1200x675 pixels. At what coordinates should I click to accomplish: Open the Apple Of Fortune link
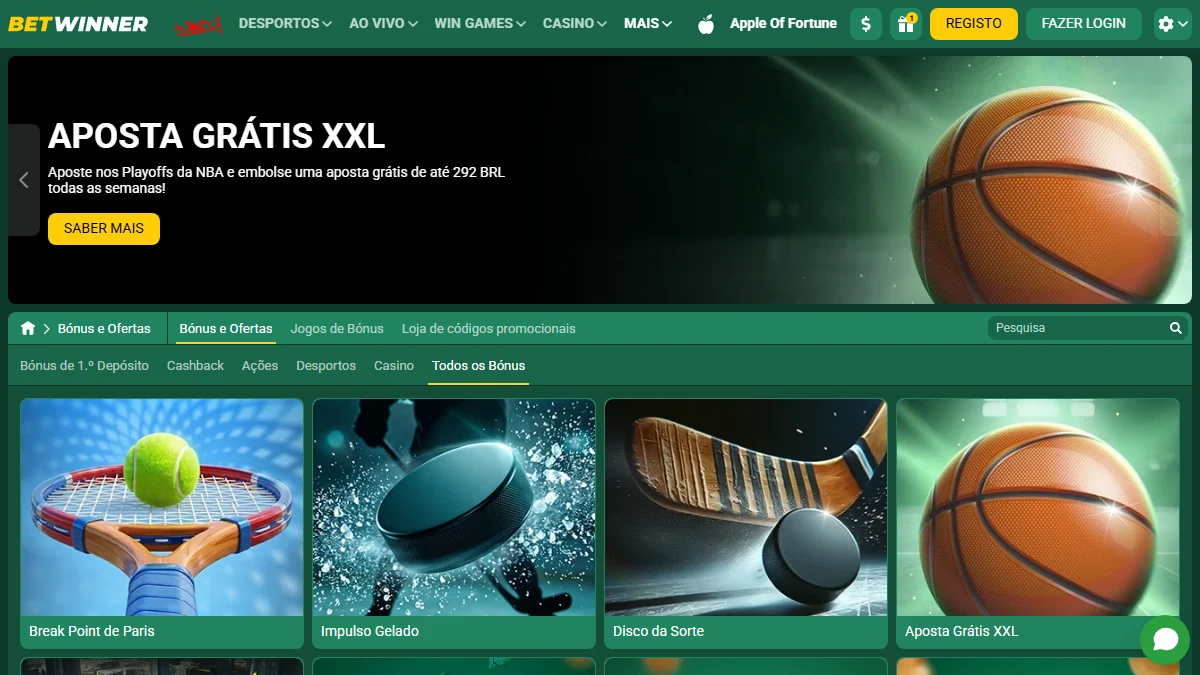pos(783,23)
